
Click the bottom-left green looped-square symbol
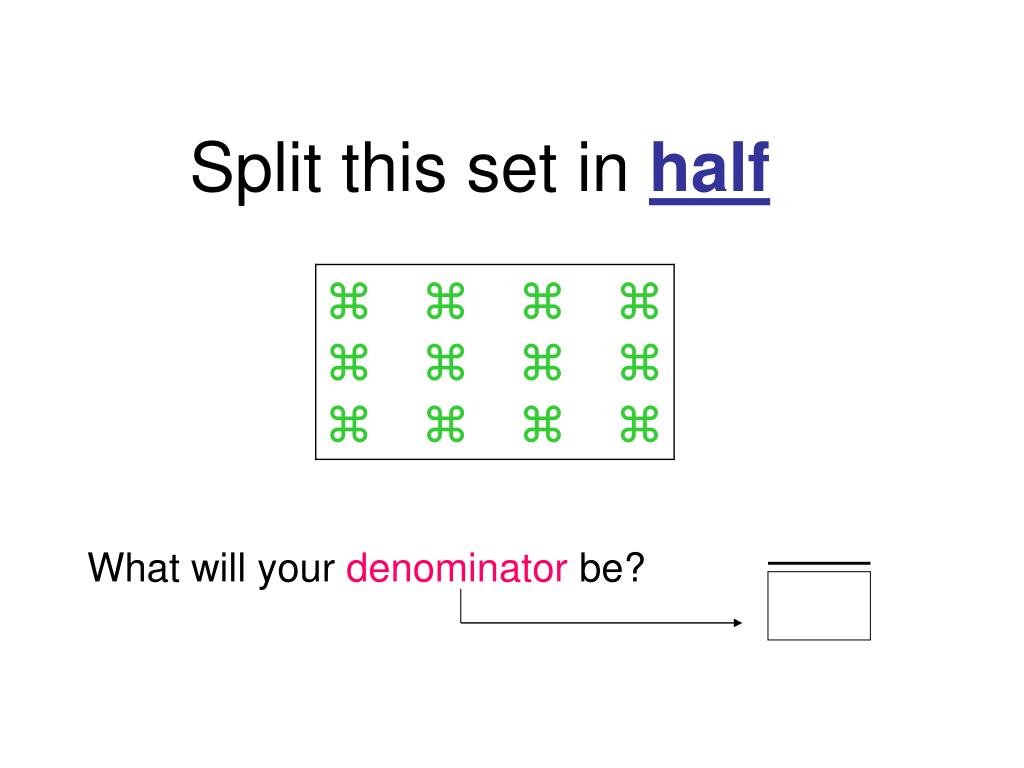coord(349,424)
